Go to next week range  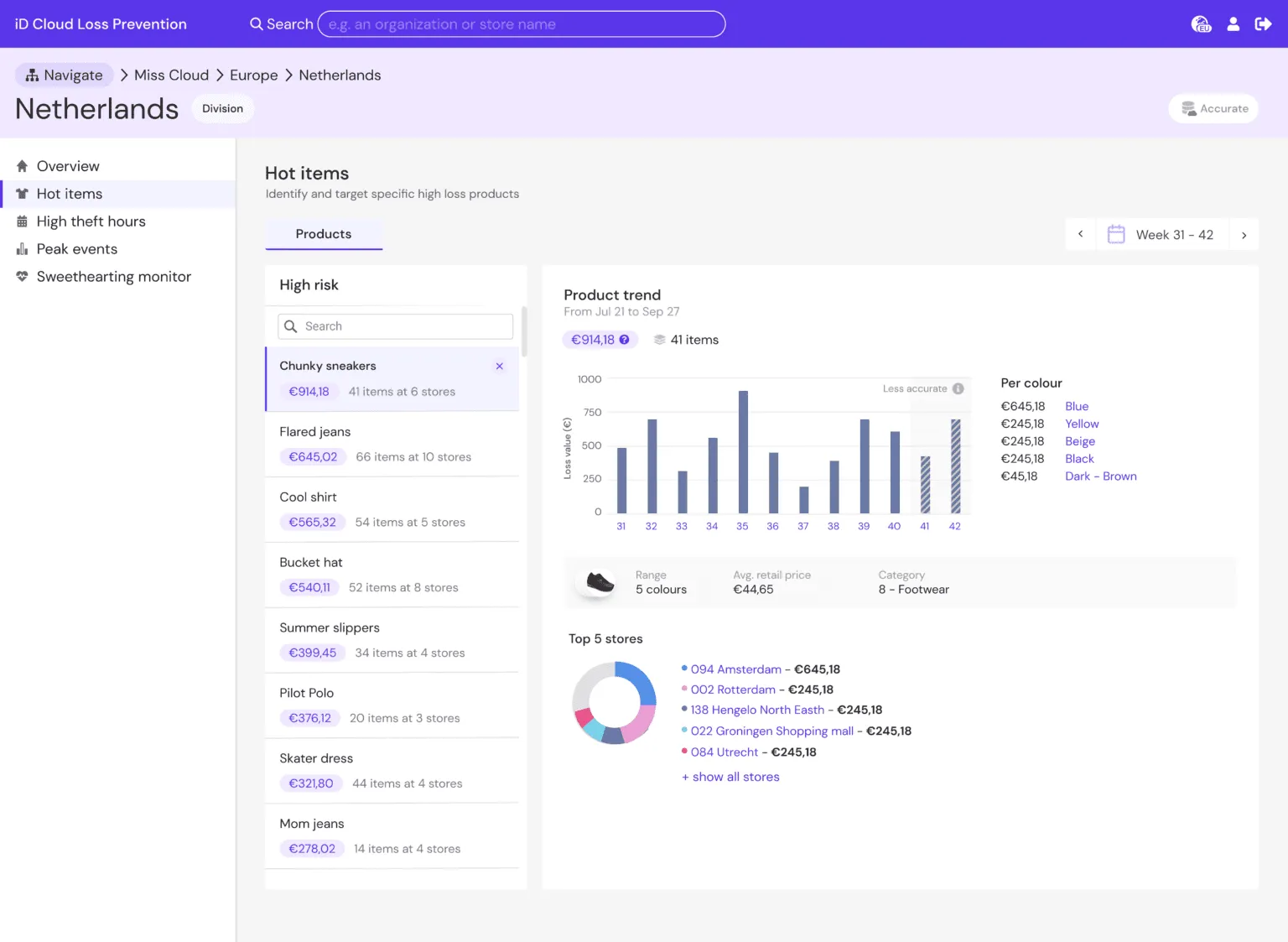coord(1244,235)
